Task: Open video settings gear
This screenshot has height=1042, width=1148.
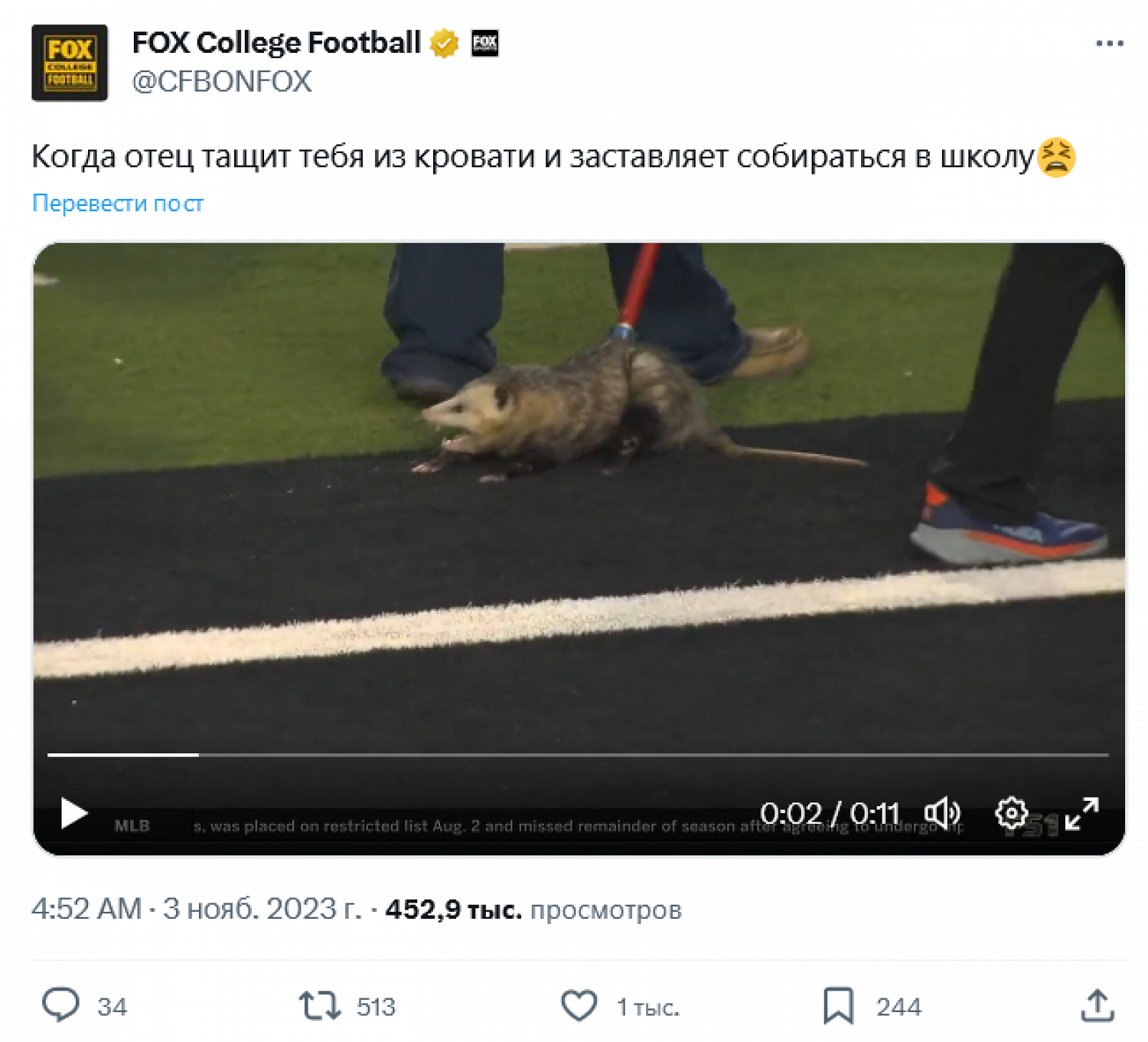Action: 1011,813
